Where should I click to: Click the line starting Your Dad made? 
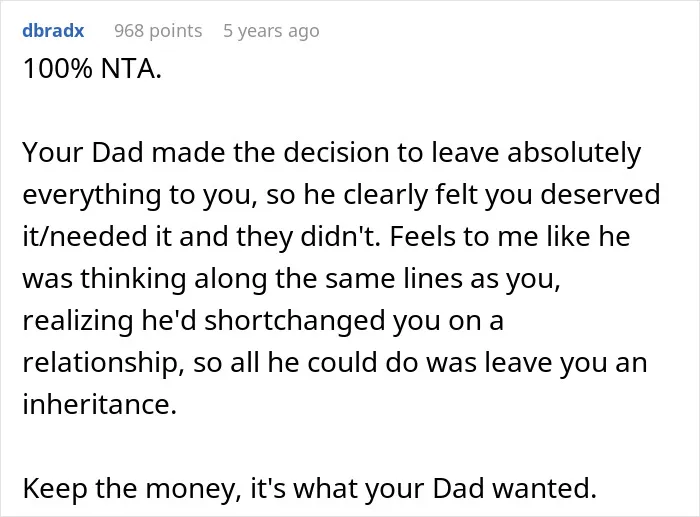pyautogui.click(x=332, y=153)
